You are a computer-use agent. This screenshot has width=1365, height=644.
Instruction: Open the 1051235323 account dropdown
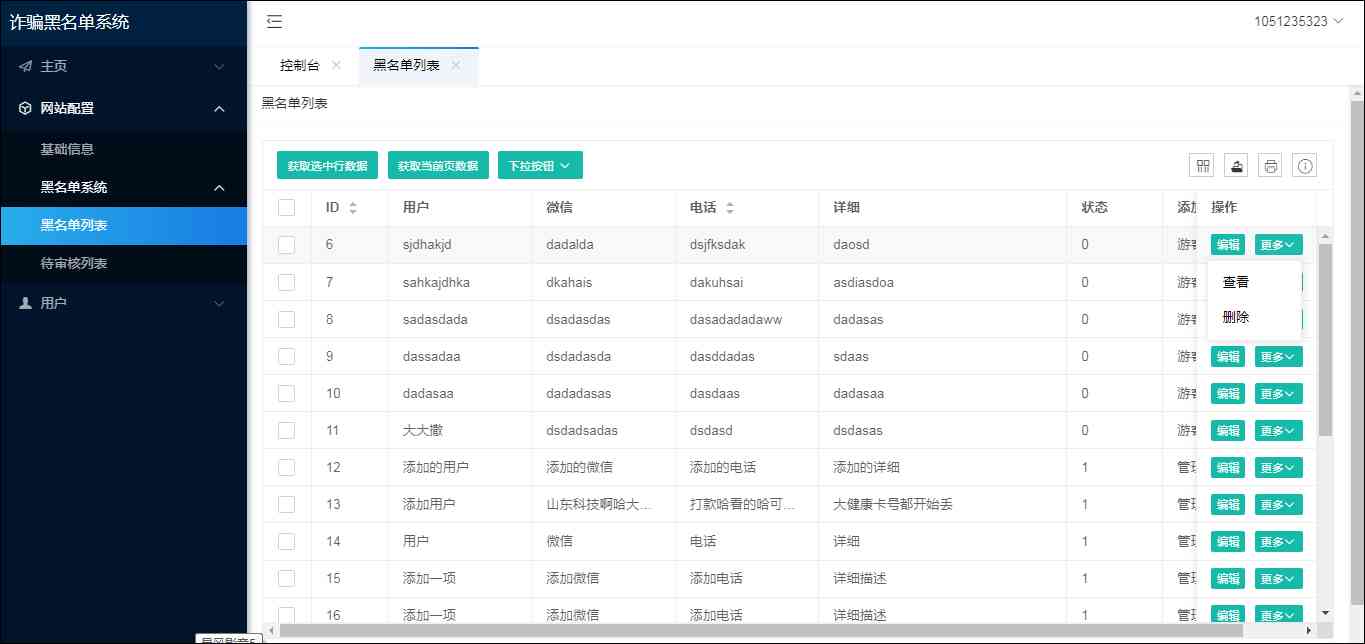click(1297, 21)
